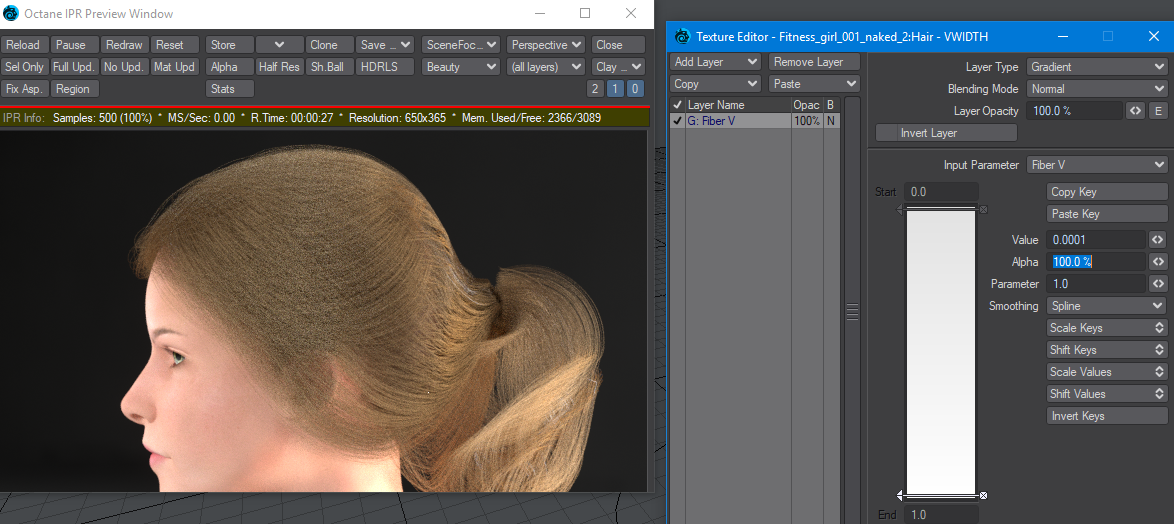Open the Smoothing dropdown set to Spline
1174x524 pixels.
[x=1106, y=306]
